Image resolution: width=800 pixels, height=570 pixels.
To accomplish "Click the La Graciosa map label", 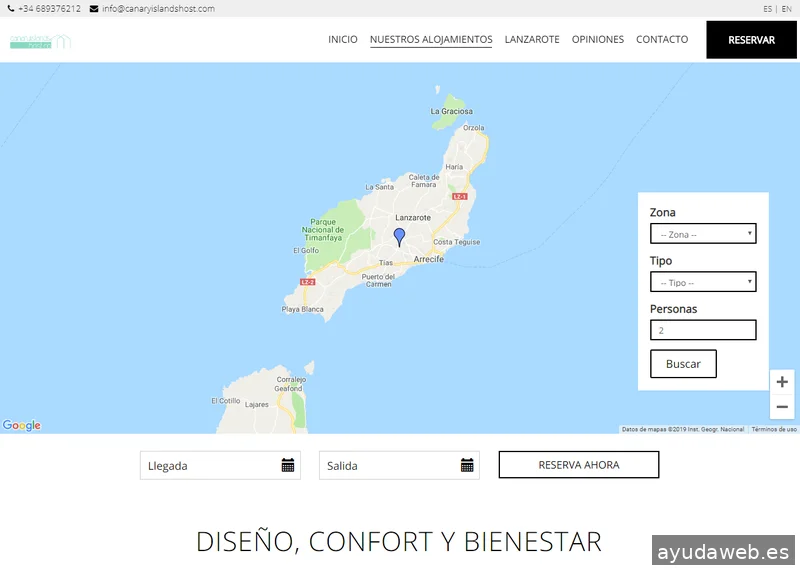I will pyautogui.click(x=452, y=111).
